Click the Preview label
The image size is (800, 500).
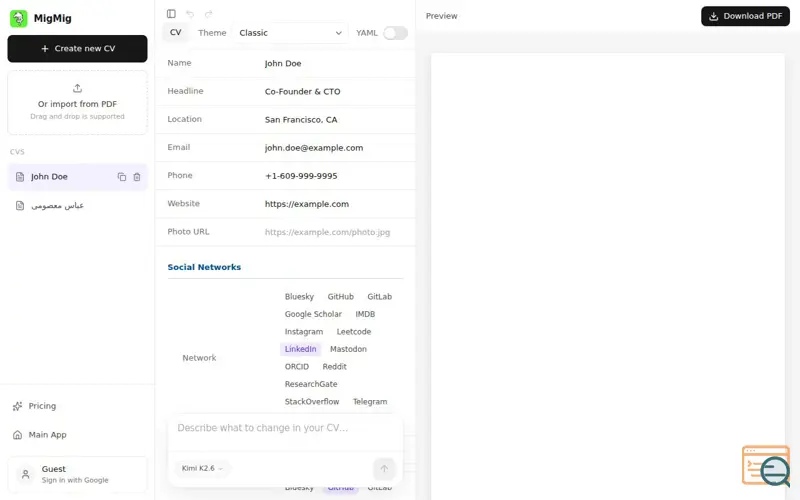[441, 16]
